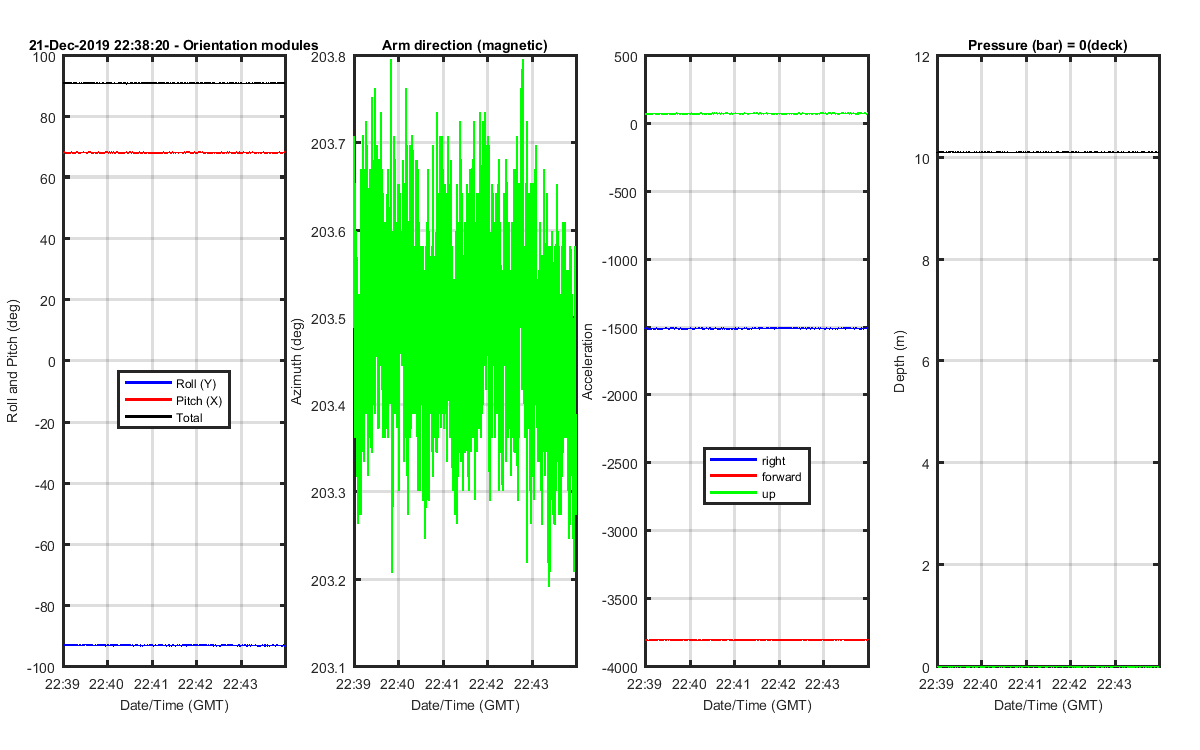Select black Total trace in orientation plot
Screen dimensions: 1200x750
[x=174, y=83]
